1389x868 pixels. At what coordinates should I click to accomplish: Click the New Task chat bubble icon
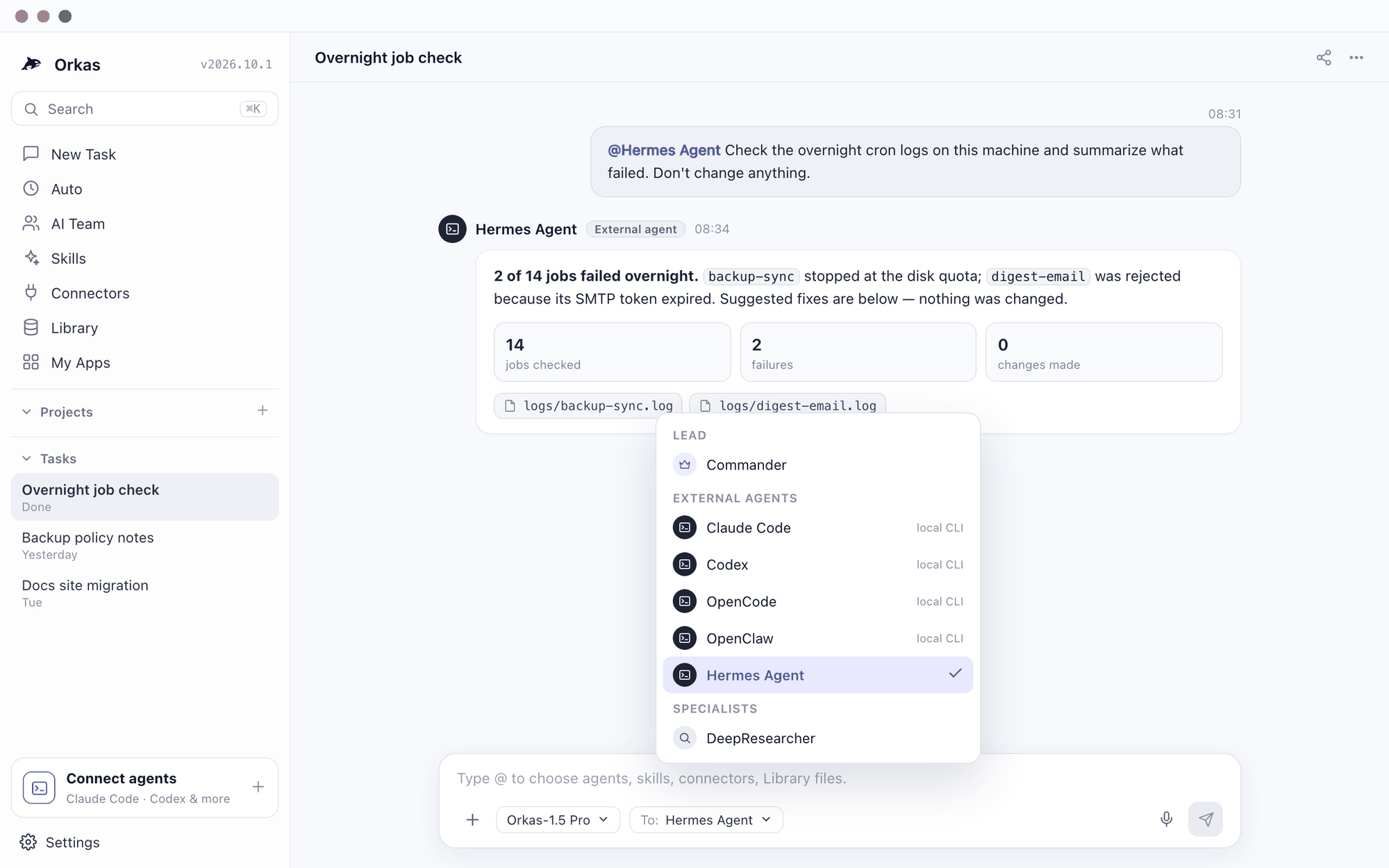(x=31, y=153)
